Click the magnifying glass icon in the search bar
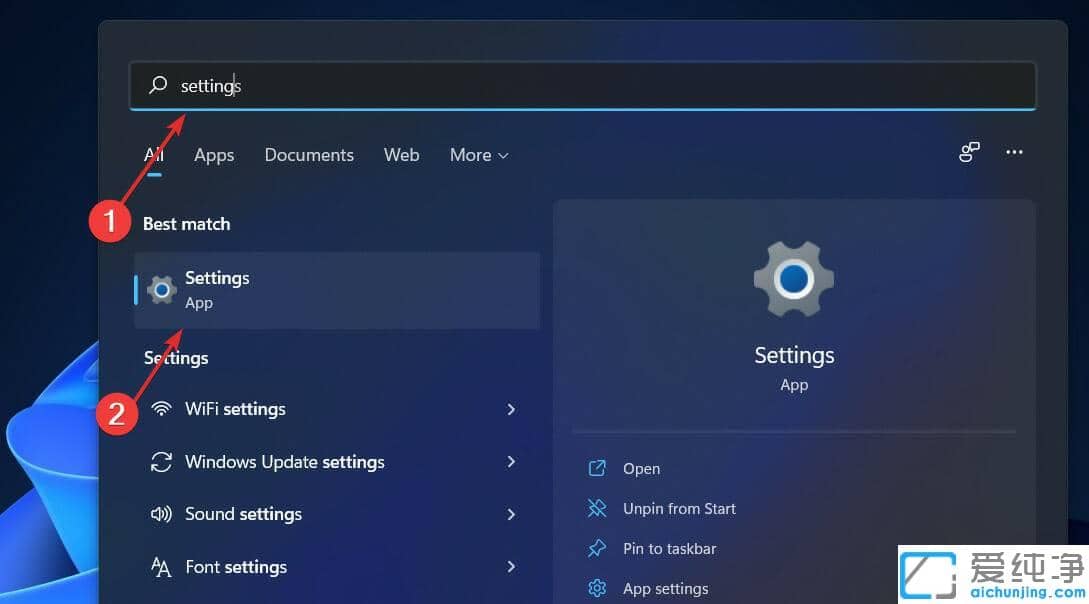The height and width of the screenshot is (604, 1089). (x=158, y=86)
